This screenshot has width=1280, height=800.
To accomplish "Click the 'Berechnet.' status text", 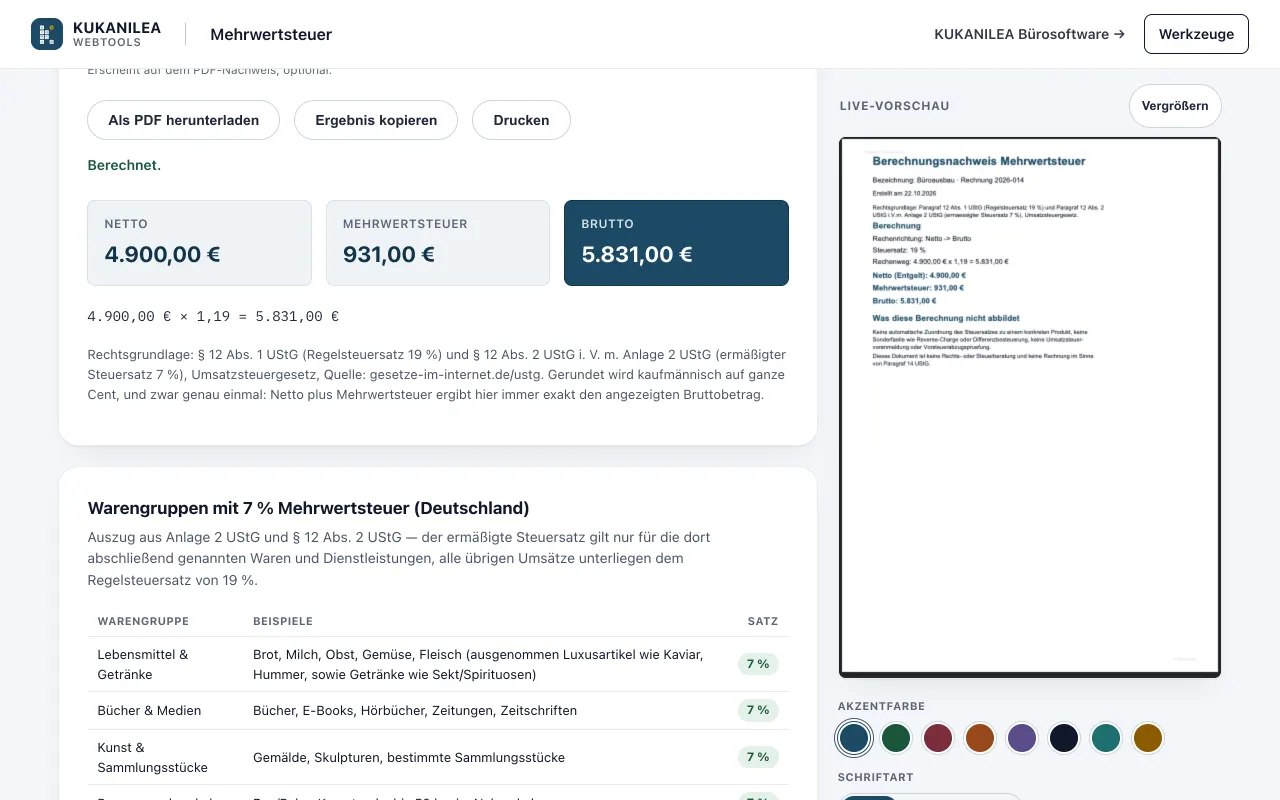I will click(124, 165).
